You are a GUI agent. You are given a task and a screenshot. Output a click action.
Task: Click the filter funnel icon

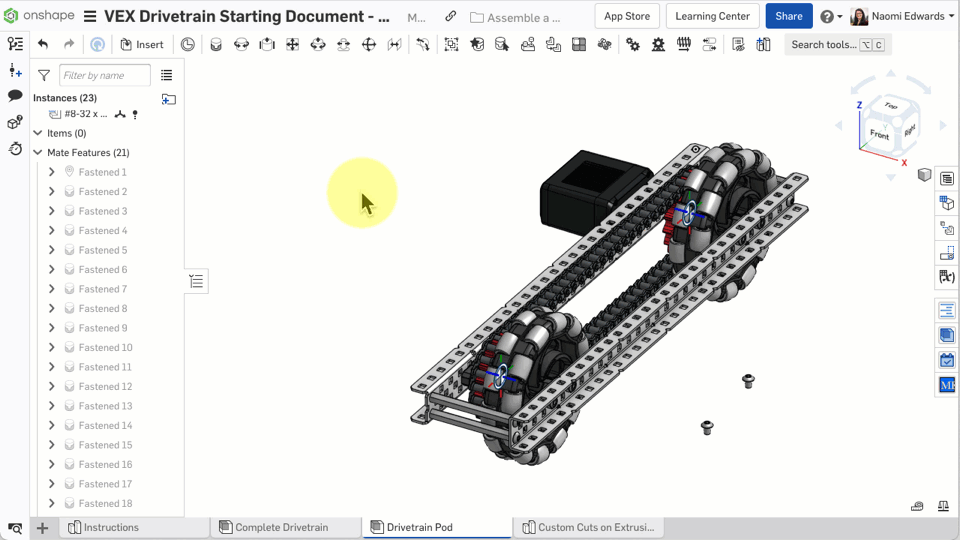44,75
